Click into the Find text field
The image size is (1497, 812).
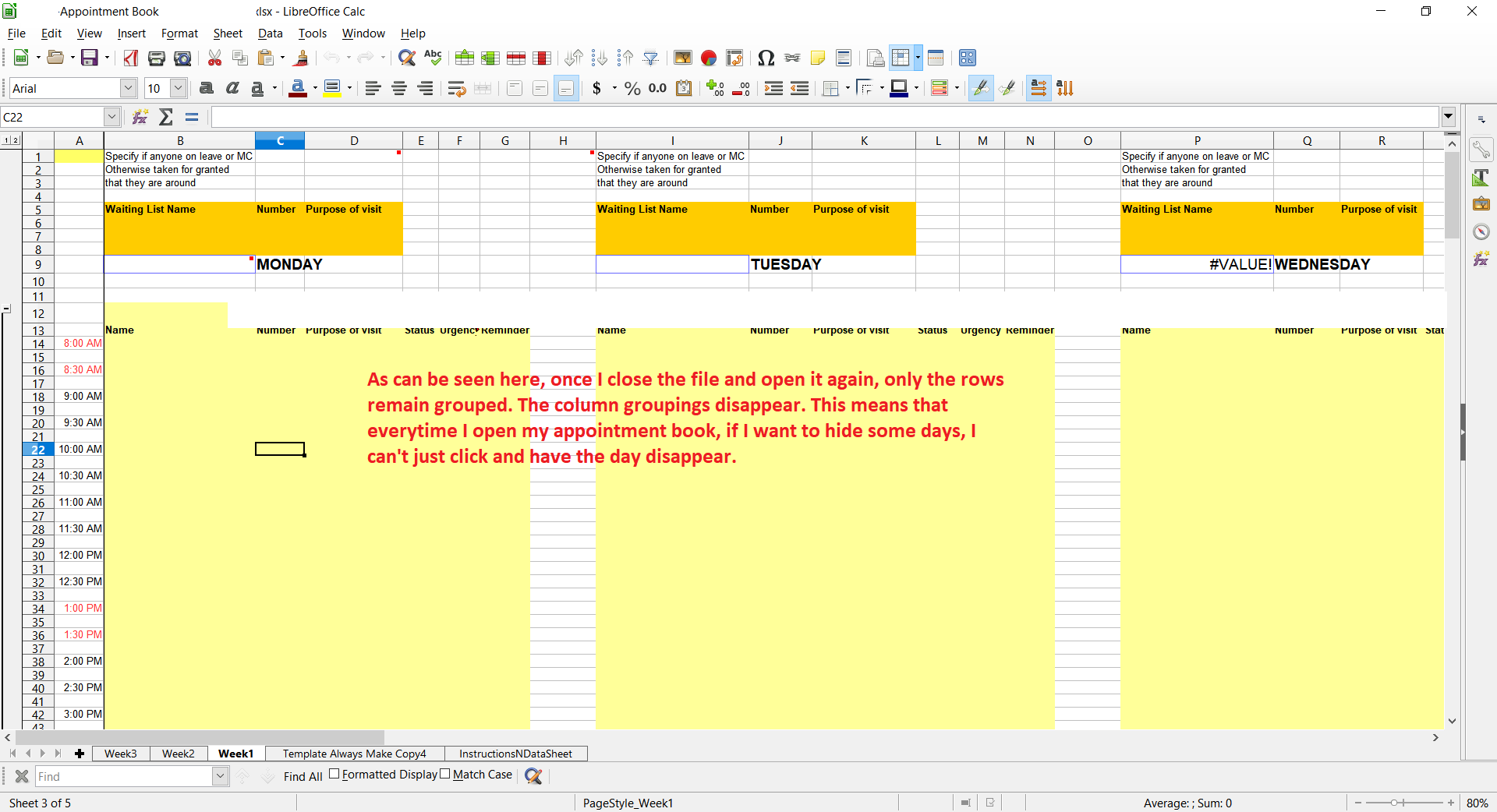click(124, 776)
